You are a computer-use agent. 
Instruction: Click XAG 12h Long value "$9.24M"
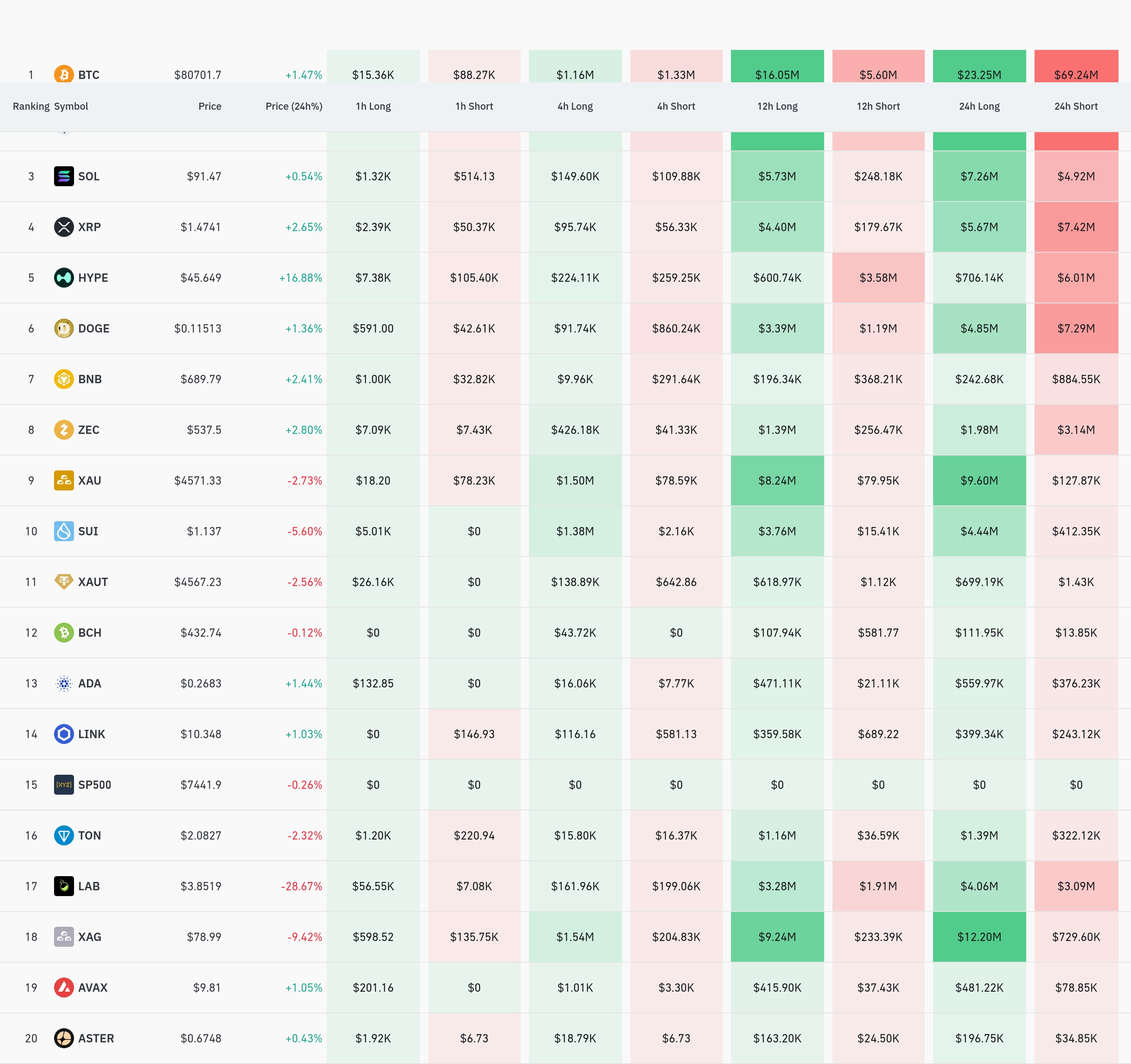[x=777, y=937]
